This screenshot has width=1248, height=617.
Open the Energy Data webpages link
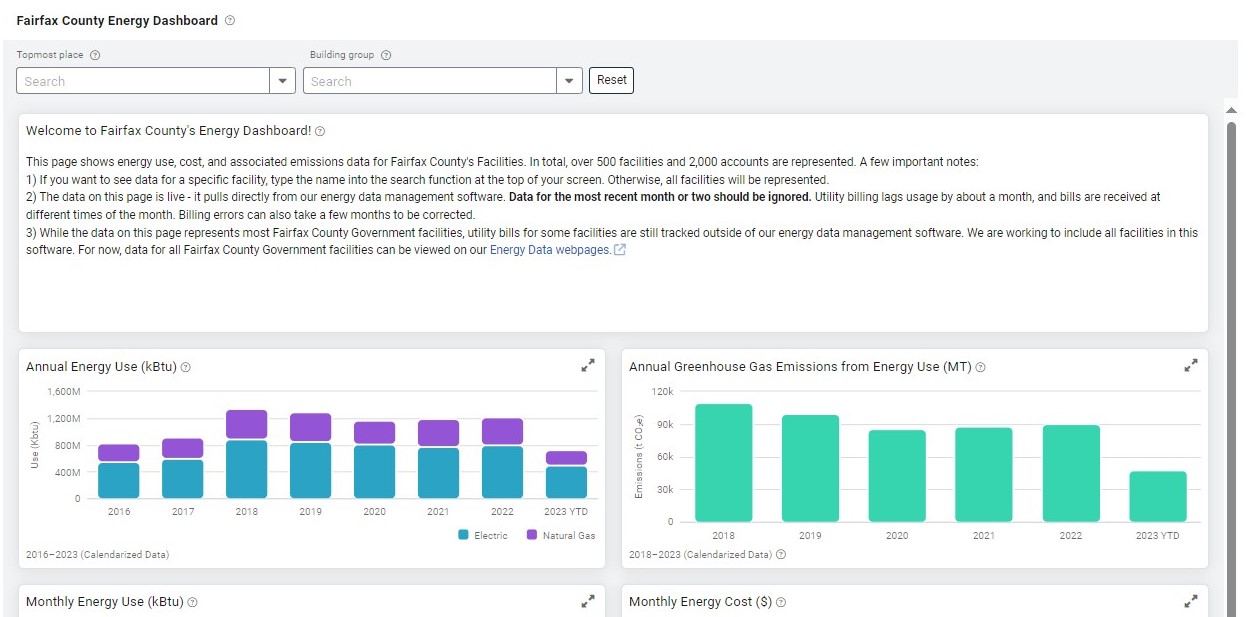coord(558,250)
